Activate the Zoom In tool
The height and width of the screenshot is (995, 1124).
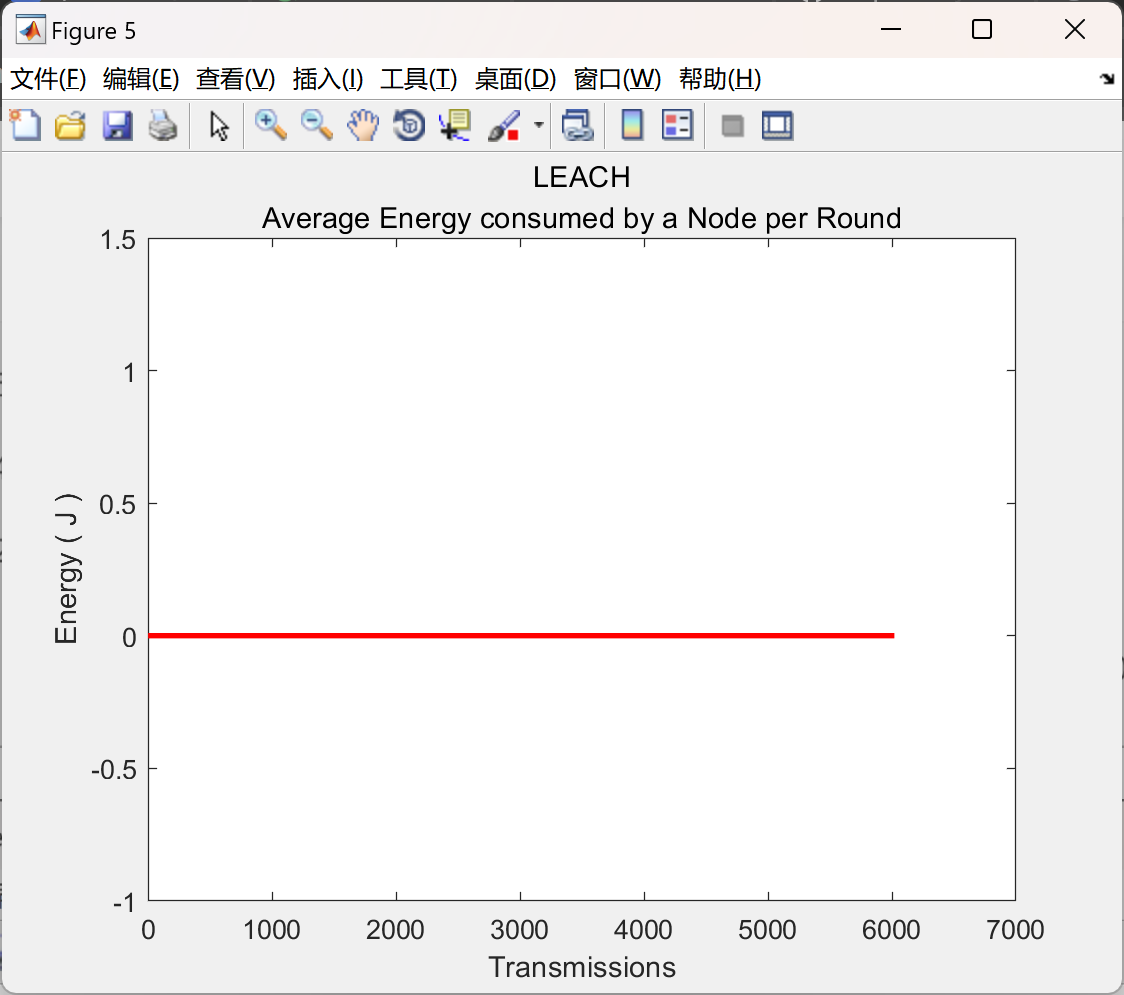(271, 125)
